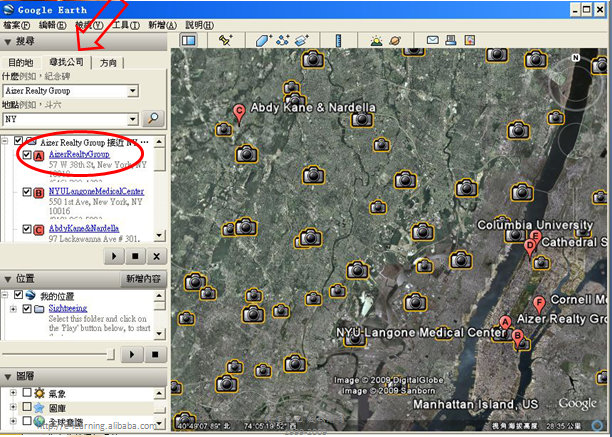Image resolution: width=612 pixels, height=437 pixels.
Task: Toggle Aizer Realty Group search folder checkbox
Action: coord(18,140)
